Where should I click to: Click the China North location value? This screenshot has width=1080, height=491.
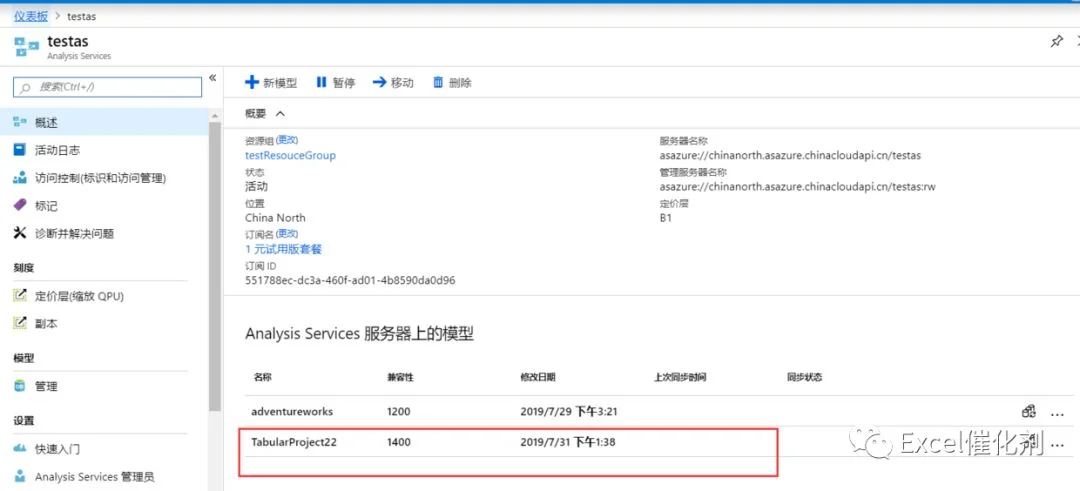[276, 218]
